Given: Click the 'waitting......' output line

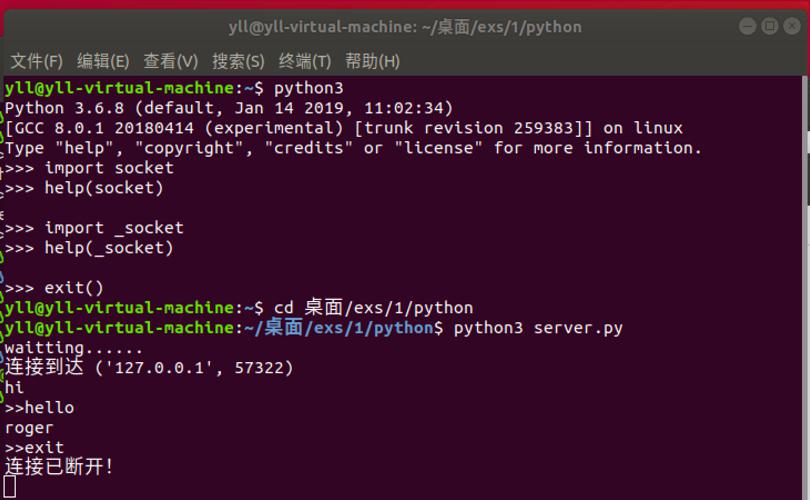Looking at the screenshot, I should (x=73, y=348).
